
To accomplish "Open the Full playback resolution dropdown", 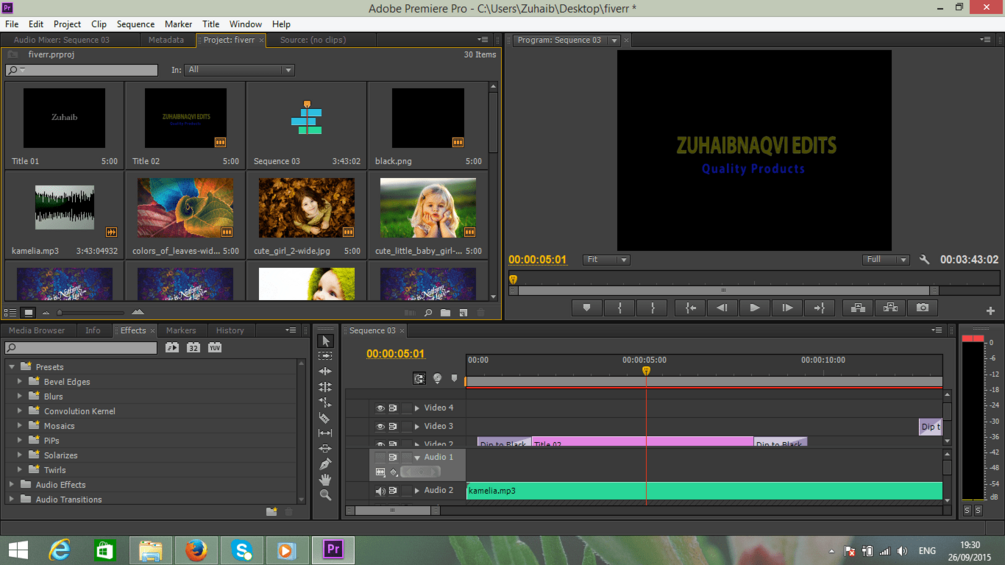I will click(885, 259).
